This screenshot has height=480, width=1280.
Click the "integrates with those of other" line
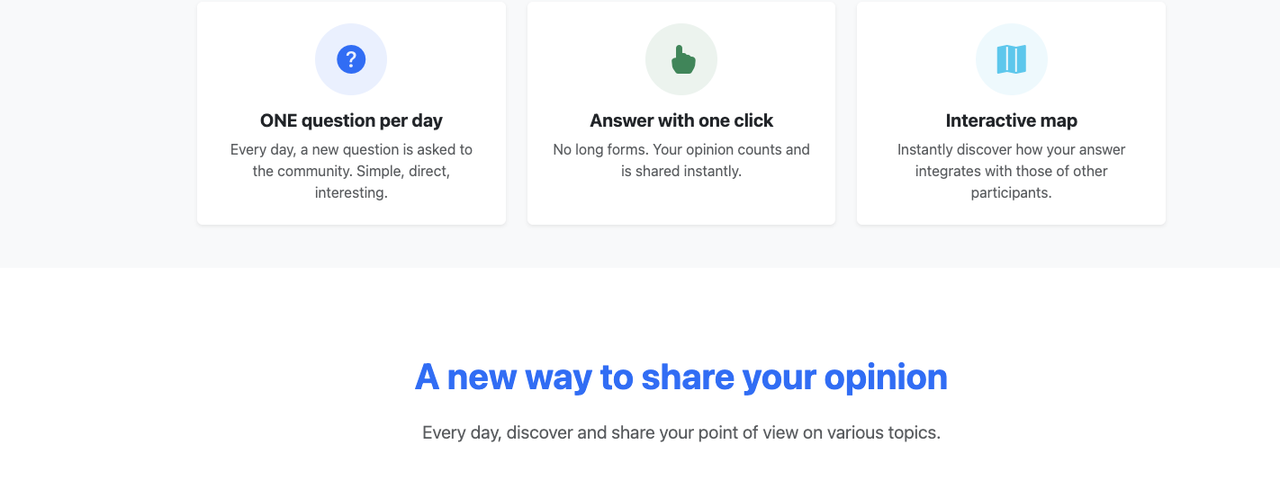pos(1011,171)
